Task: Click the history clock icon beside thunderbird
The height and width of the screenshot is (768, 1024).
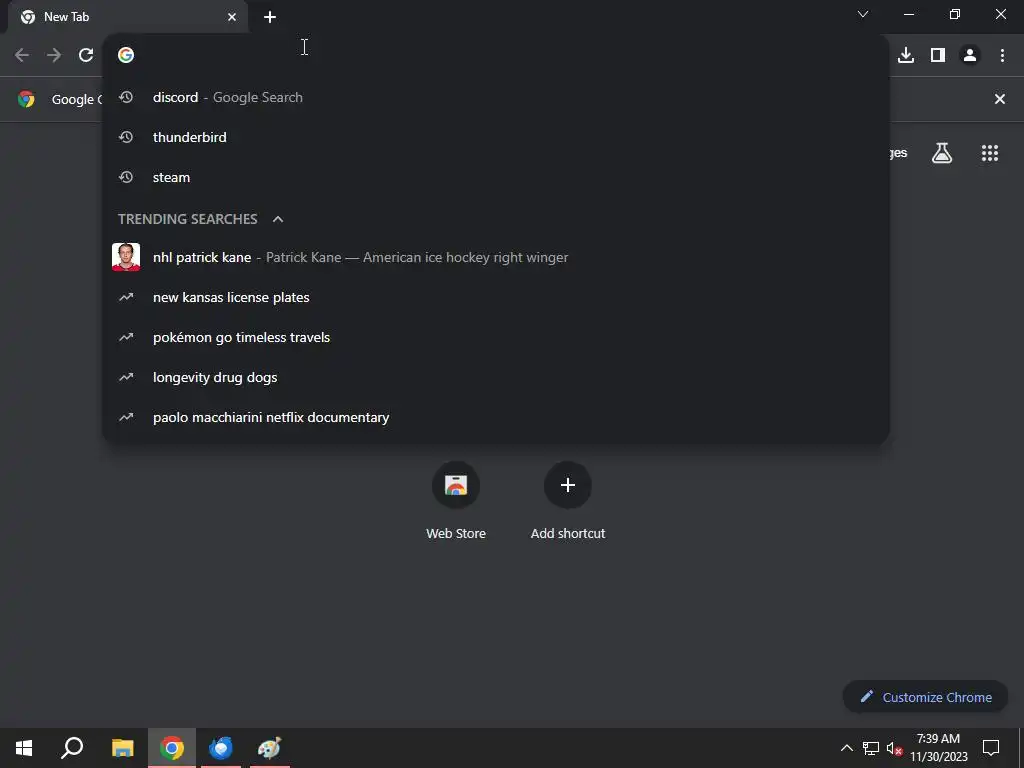Action: pos(126,137)
